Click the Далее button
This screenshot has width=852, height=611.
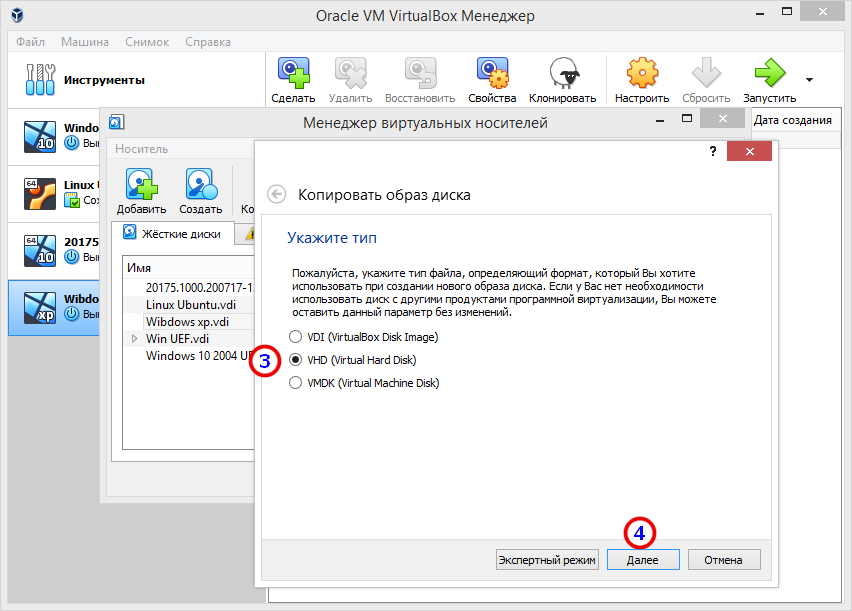coord(642,560)
